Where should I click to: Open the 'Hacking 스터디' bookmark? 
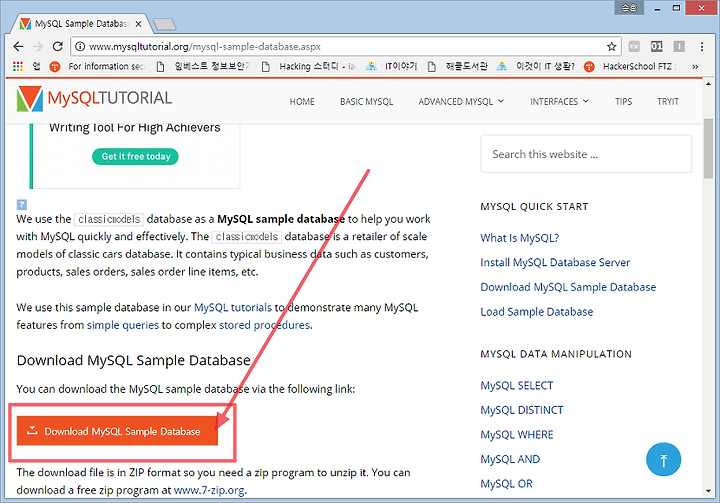[310, 67]
